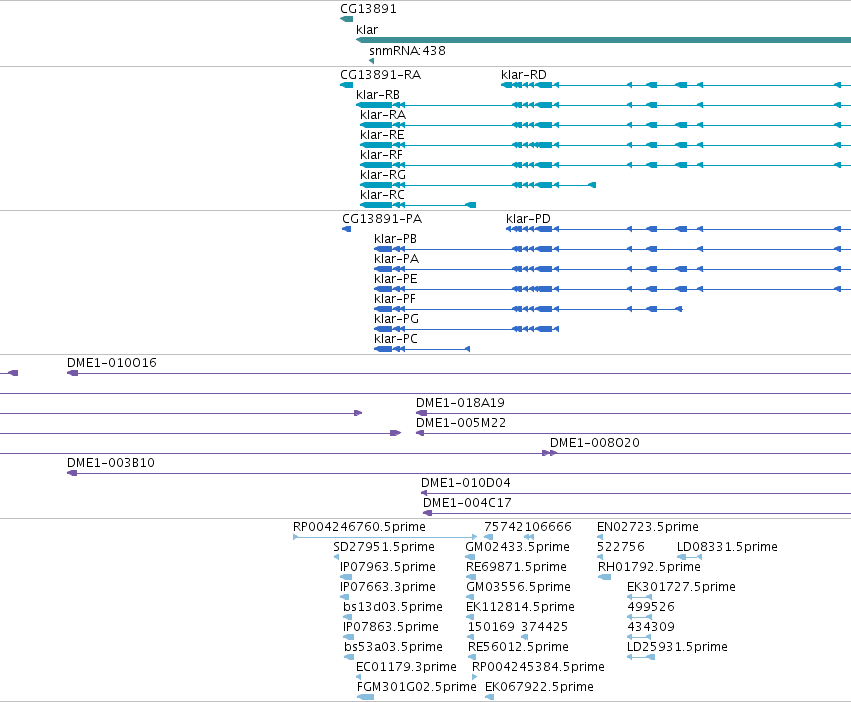Select the 499526 EST label
This screenshot has height=702, width=851.
651,607
